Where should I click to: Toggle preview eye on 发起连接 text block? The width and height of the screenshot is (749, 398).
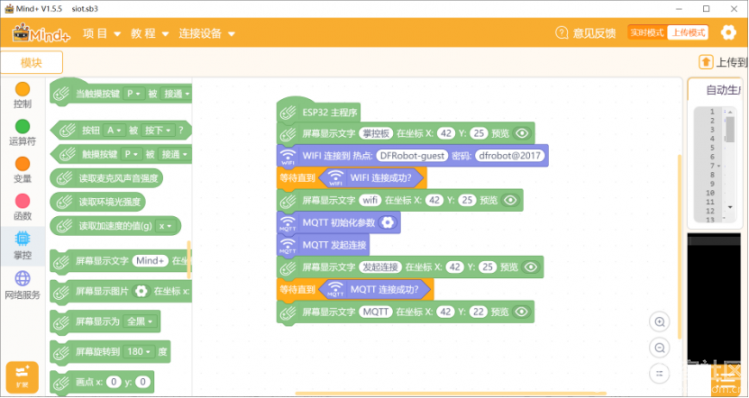point(530,267)
